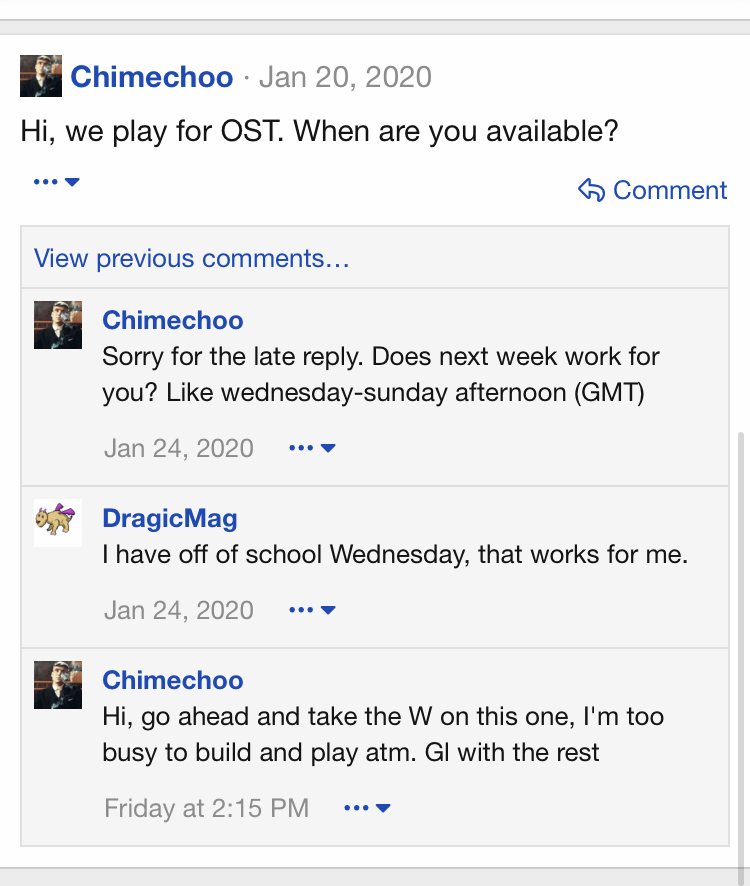Click the Chimechoo username in the post header
This screenshot has width=750, height=886.
pos(151,77)
